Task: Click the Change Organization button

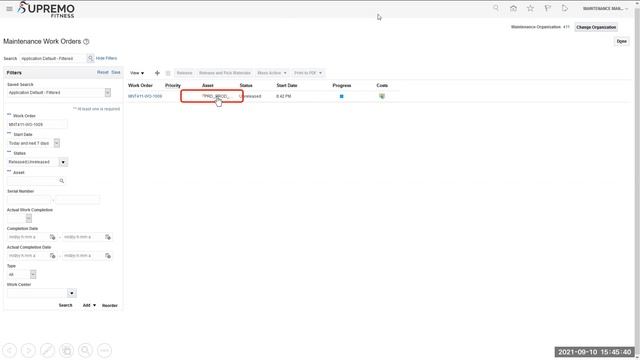Action: (596, 27)
